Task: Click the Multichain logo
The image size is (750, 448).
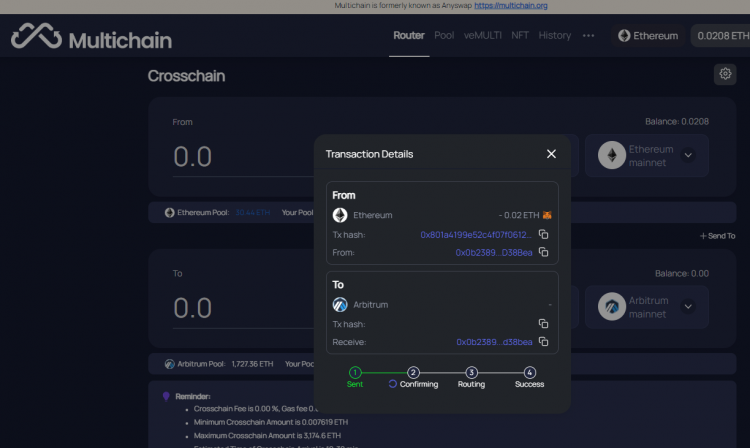Action: click(x=92, y=38)
